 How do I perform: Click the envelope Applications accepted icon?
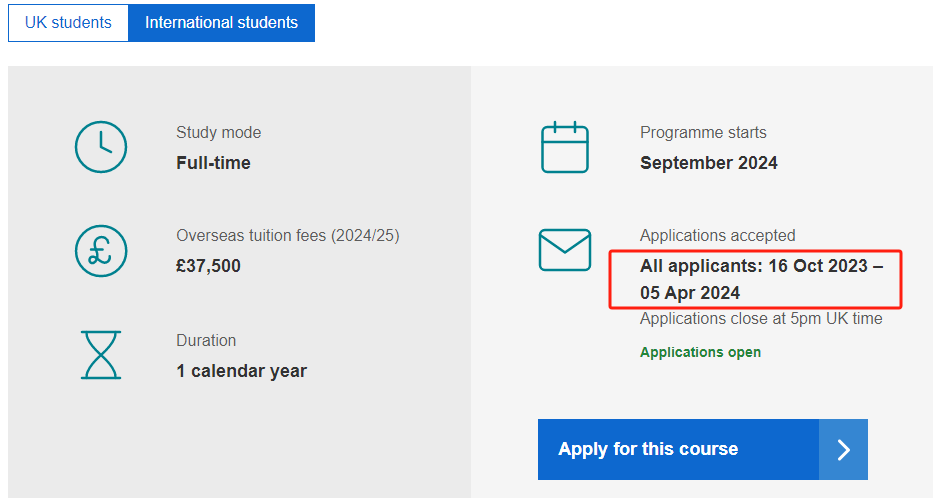565,250
